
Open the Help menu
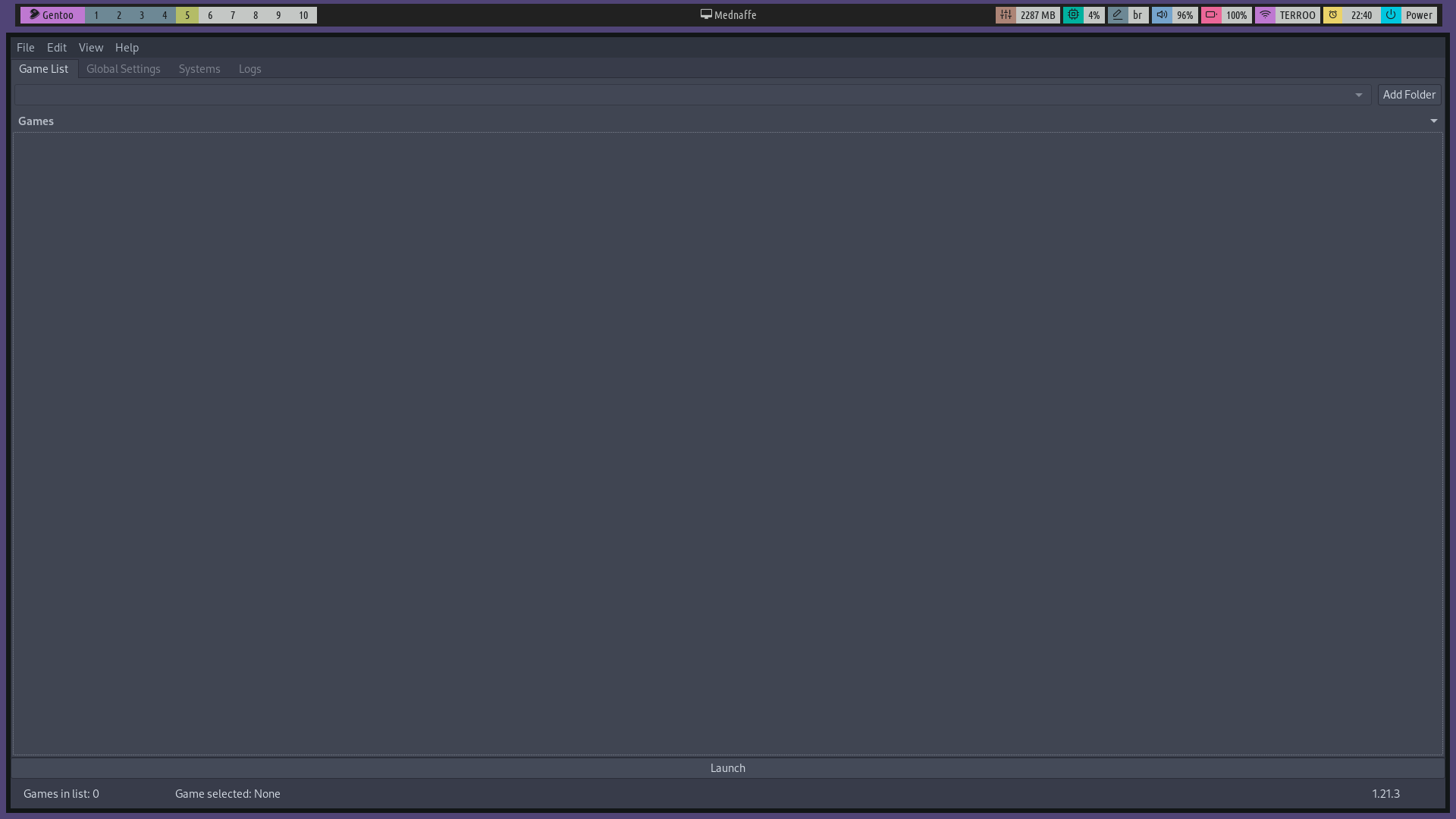point(127,47)
